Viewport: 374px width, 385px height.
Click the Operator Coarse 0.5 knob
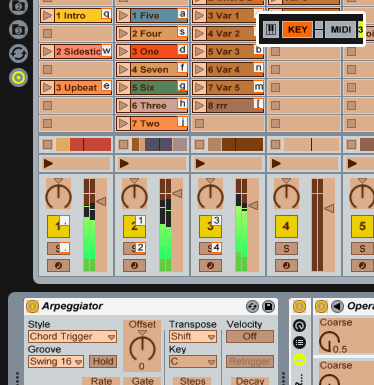coord(329,341)
